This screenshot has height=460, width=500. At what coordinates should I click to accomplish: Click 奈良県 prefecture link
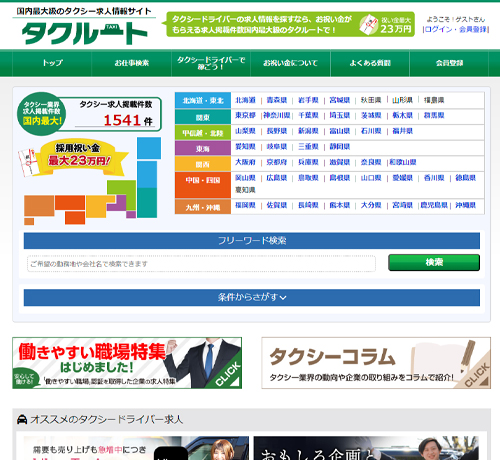(371, 162)
